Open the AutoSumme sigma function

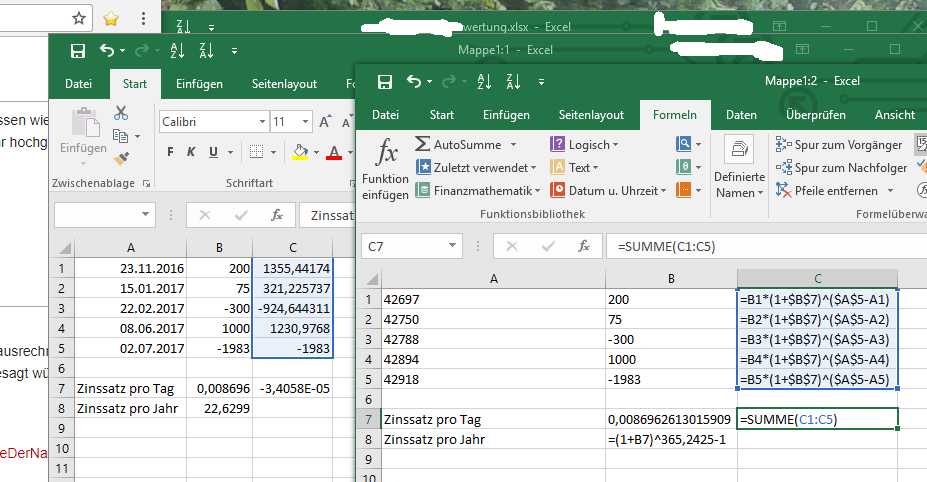click(x=466, y=144)
